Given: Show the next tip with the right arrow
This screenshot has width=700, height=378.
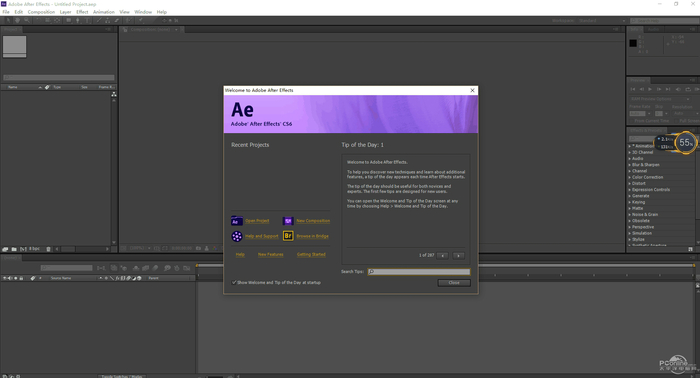Looking at the screenshot, I should (458, 256).
